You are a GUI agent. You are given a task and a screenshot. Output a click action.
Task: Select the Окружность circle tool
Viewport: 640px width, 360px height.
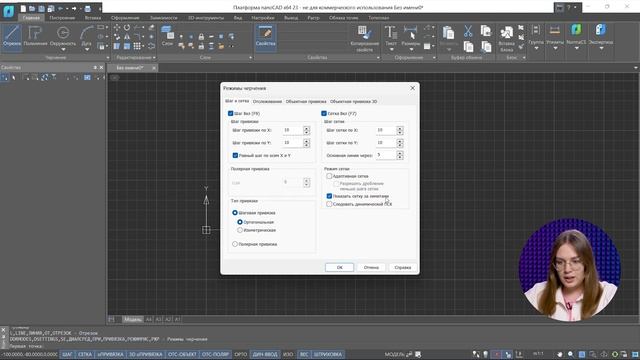tap(63, 36)
